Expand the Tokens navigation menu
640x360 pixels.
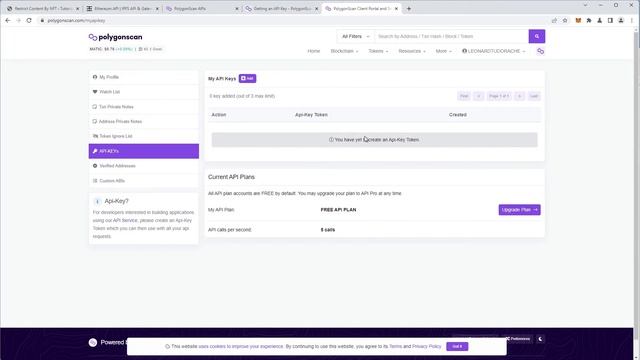tap(378, 51)
